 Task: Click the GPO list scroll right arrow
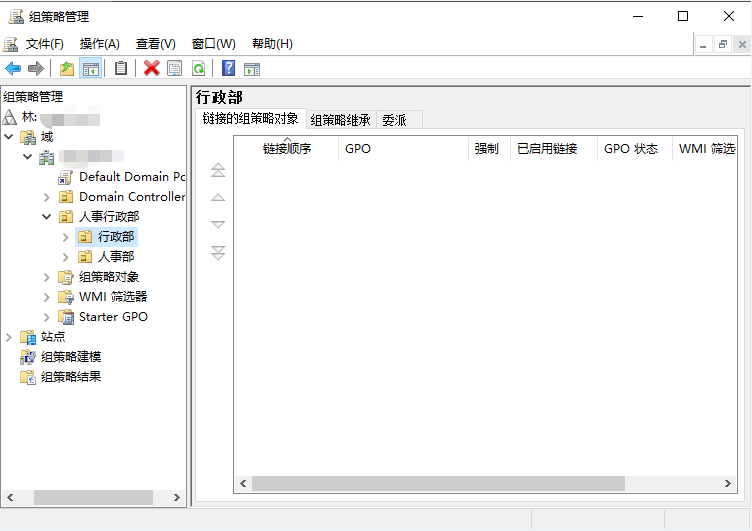pyautogui.click(x=728, y=484)
